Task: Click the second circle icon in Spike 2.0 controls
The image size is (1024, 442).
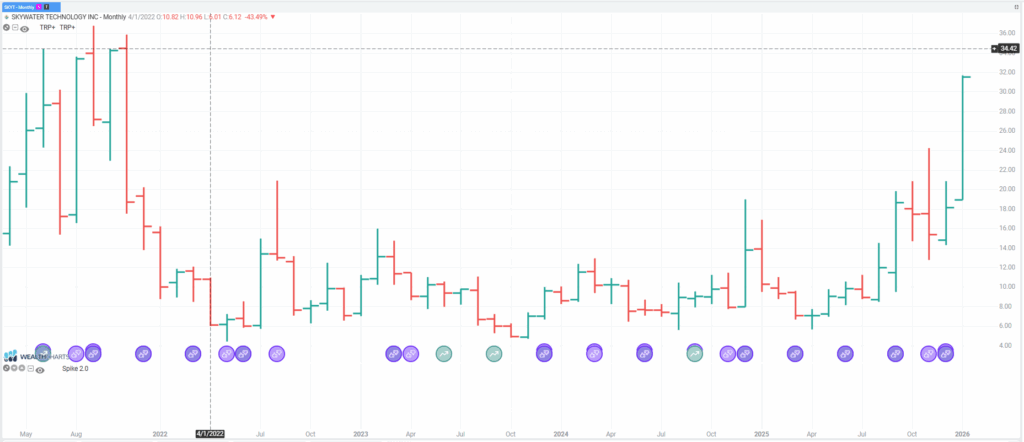Action: (x=12, y=368)
